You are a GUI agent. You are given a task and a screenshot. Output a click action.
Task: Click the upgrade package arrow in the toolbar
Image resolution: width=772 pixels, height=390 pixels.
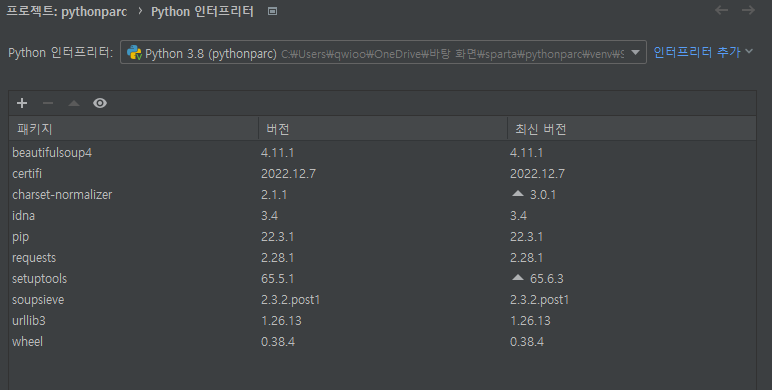click(74, 103)
